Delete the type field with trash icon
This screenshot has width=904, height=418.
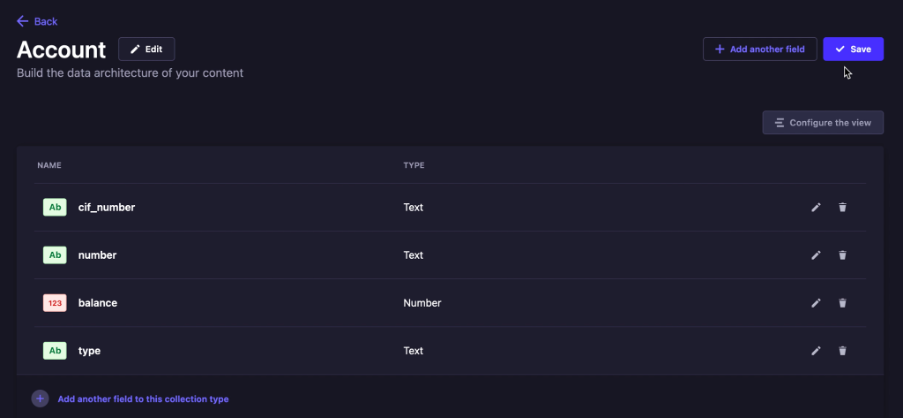pos(842,351)
